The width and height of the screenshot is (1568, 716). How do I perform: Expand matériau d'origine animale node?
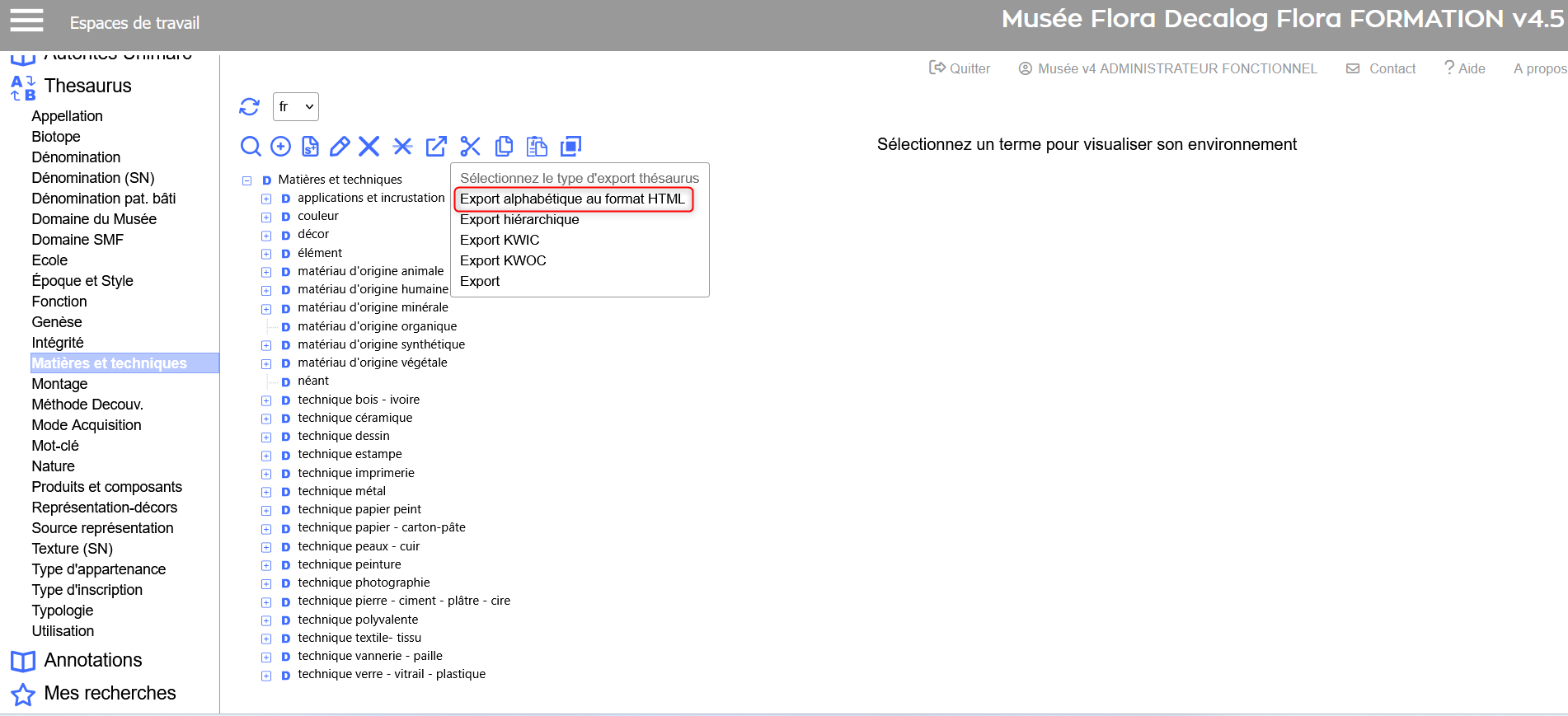coord(266,272)
